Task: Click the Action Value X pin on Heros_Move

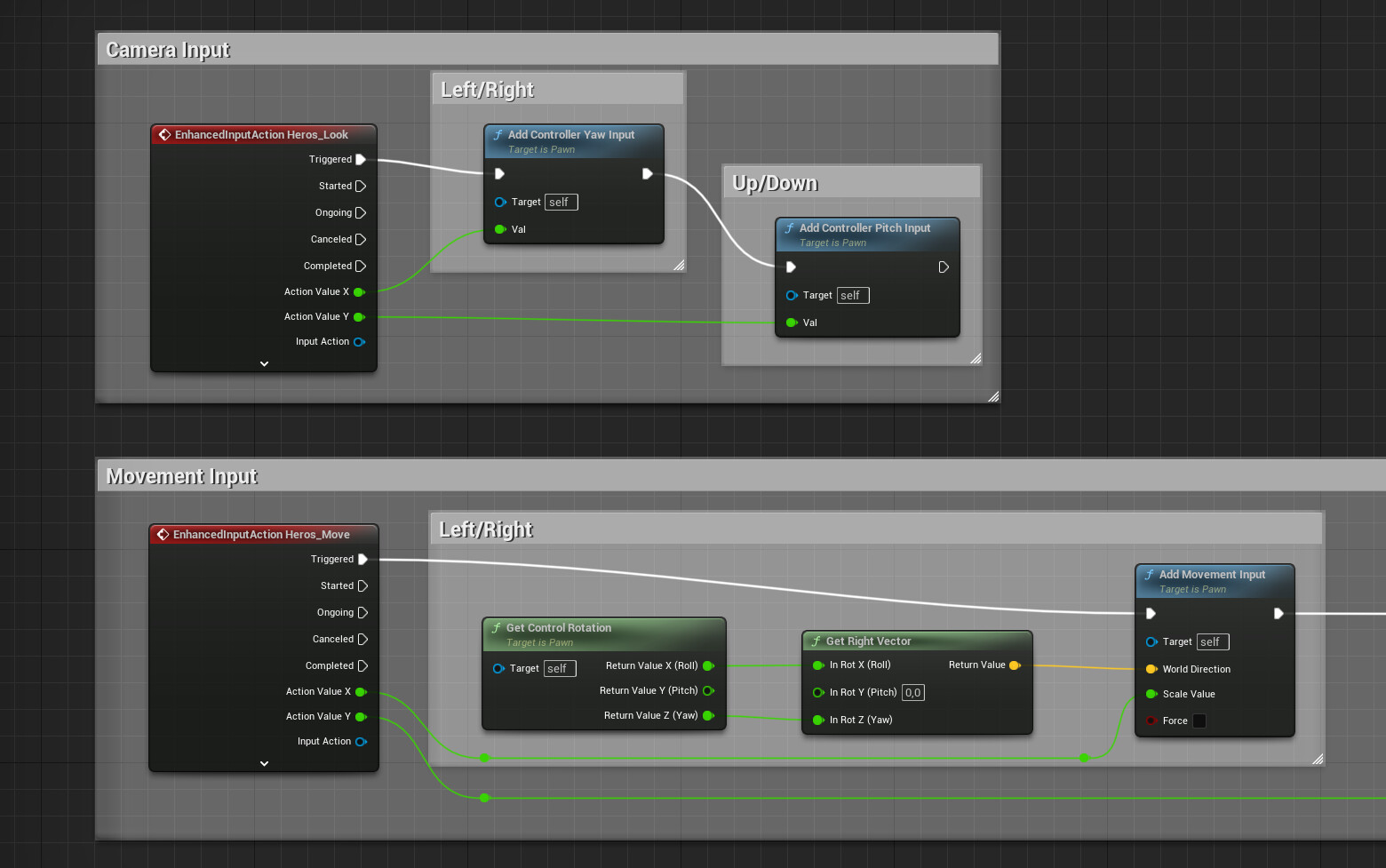Action: pyautogui.click(x=360, y=691)
